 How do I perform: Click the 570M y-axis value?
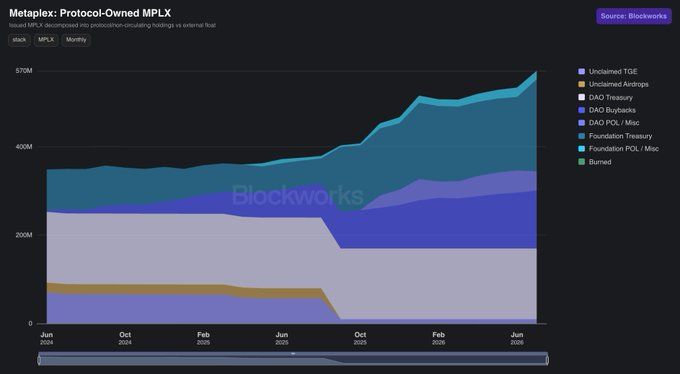[x=24, y=71]
